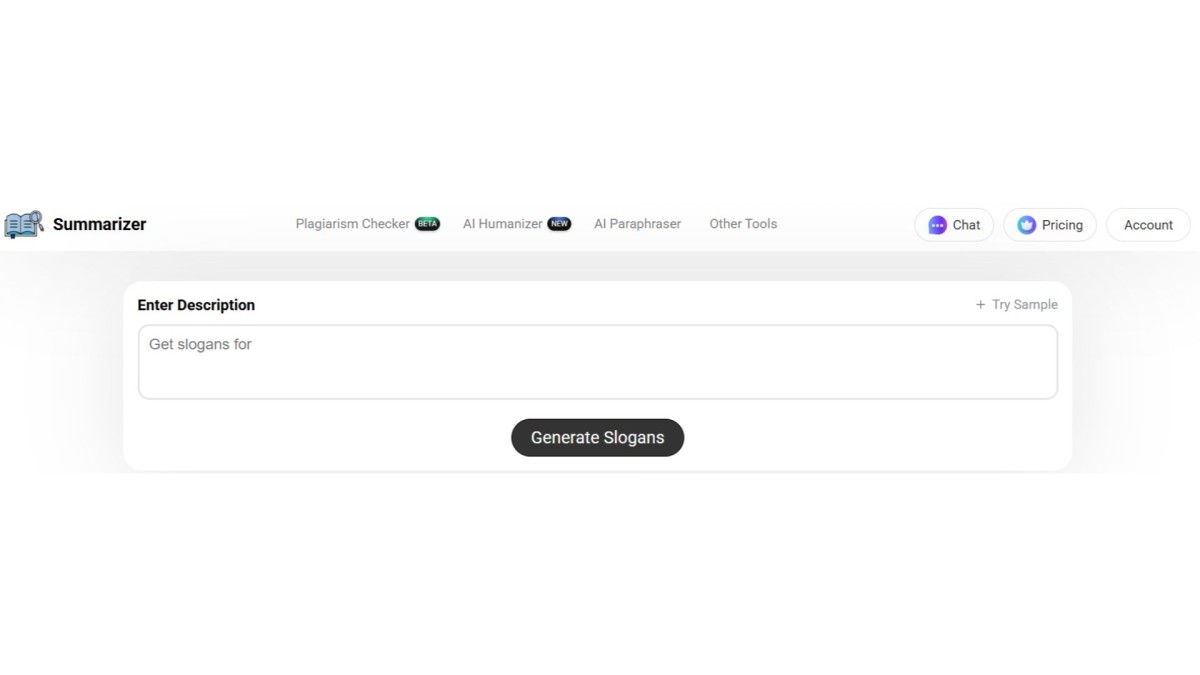1200x675 pixels.
Task: Open the AI Paraphraser tool
Action: click(x=637, y=224)
